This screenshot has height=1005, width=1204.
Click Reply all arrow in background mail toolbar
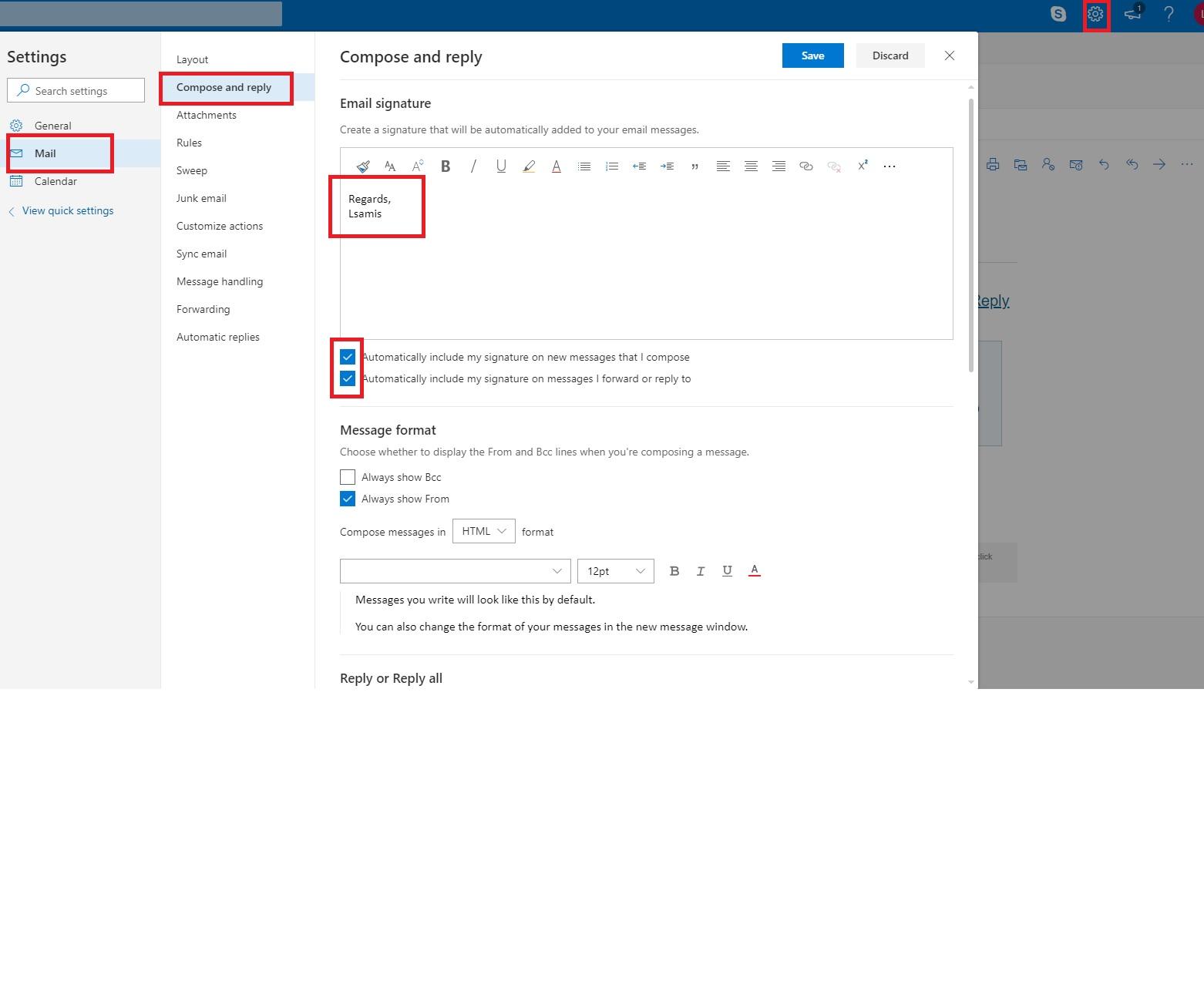[x=1132, y=164]
